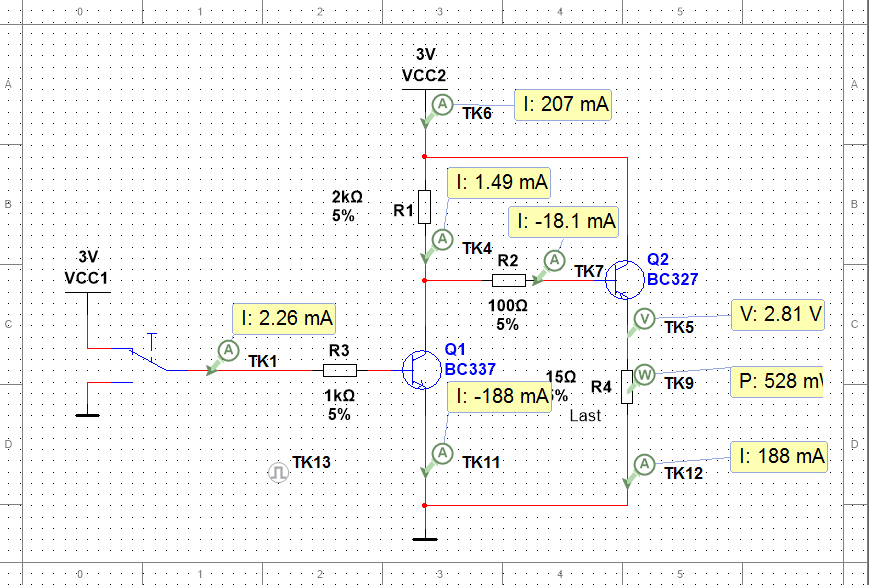This screenshot has height=585, width=869.
Task: Click the TK4 probe label
Action: 478,248
